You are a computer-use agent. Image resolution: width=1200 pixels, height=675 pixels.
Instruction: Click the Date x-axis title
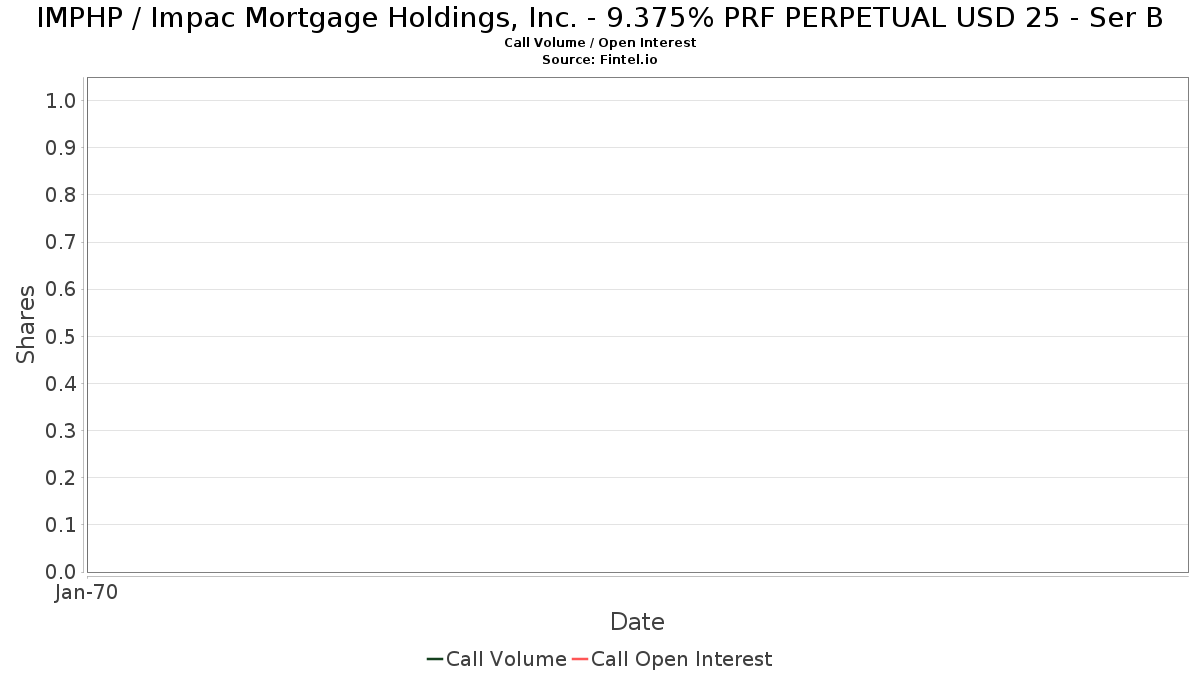point(637,622)
